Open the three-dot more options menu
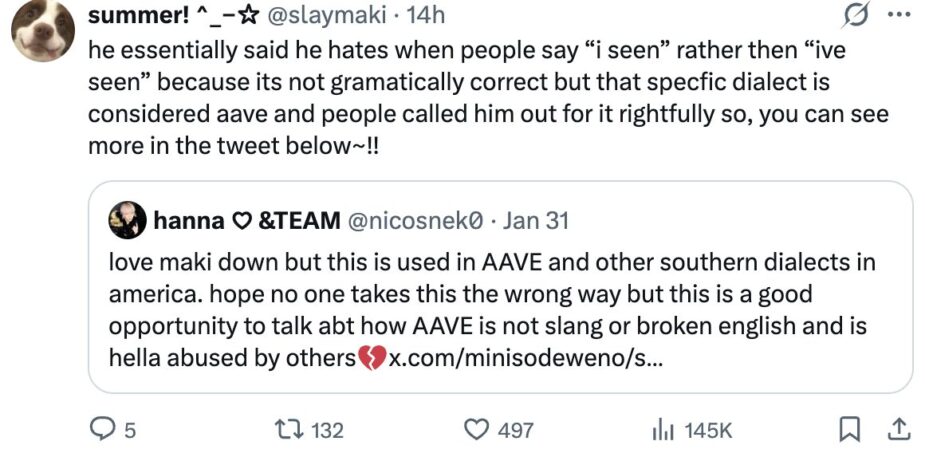This screenshot has width=925, height=453. [x=899, y=15]
